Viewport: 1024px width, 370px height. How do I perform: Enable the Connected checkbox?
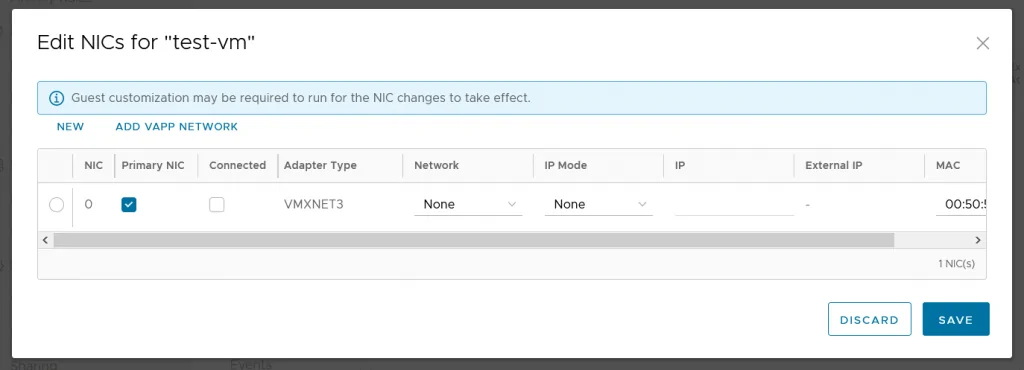point(217,205)
